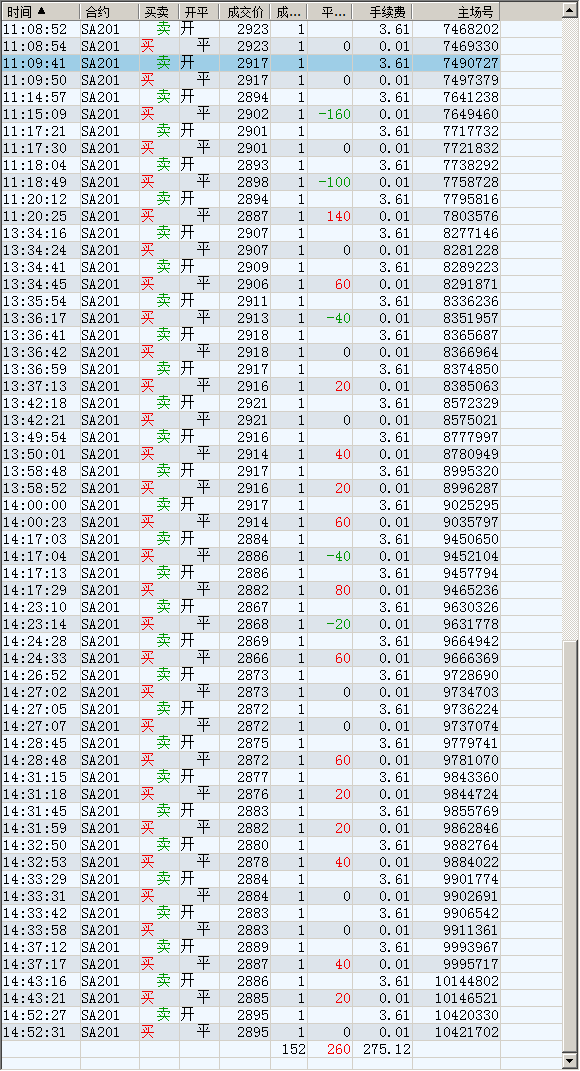Click the sort arrow beside 时间
The image size is (580, 1071).
coord(42,11)
